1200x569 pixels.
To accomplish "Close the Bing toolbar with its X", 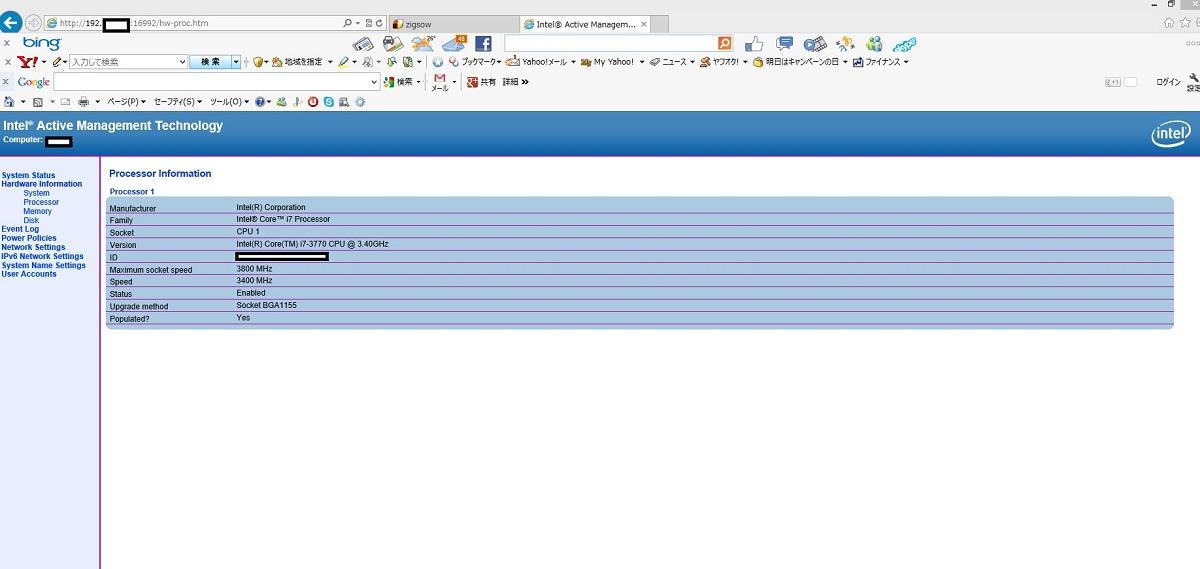I will click(x=7, y=43).
